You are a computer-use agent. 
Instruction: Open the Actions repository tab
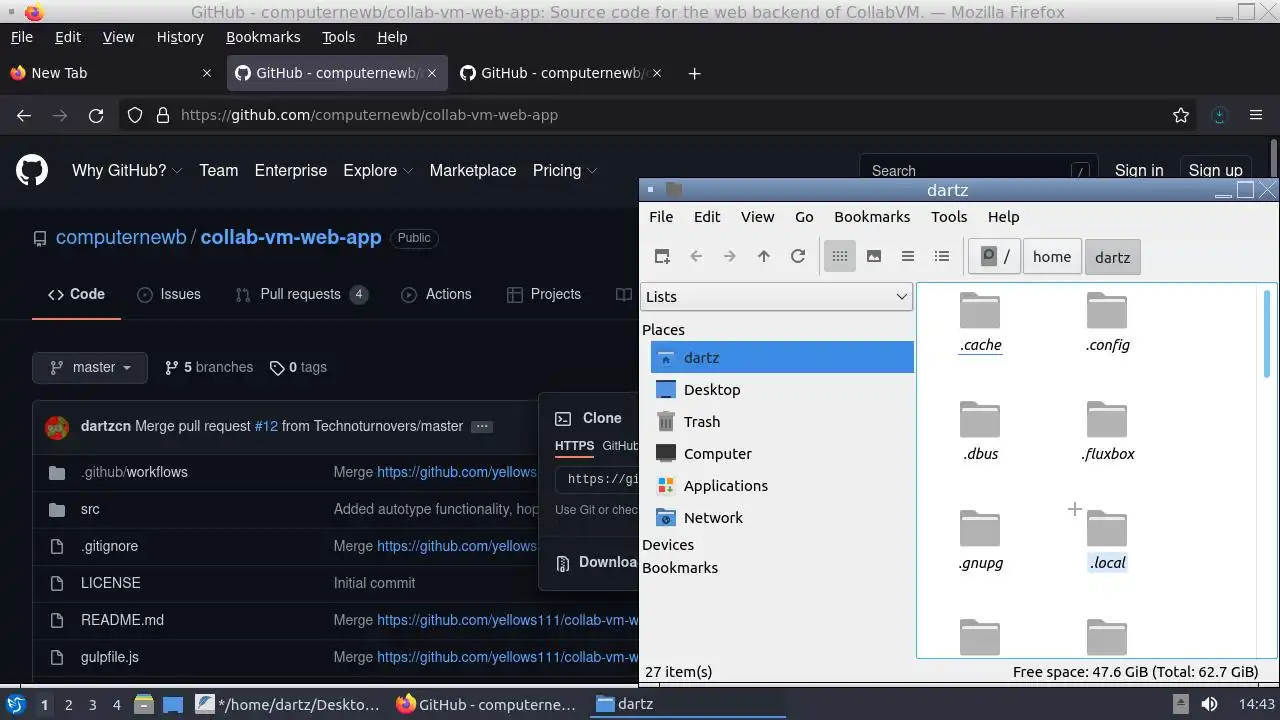(436, 294)
